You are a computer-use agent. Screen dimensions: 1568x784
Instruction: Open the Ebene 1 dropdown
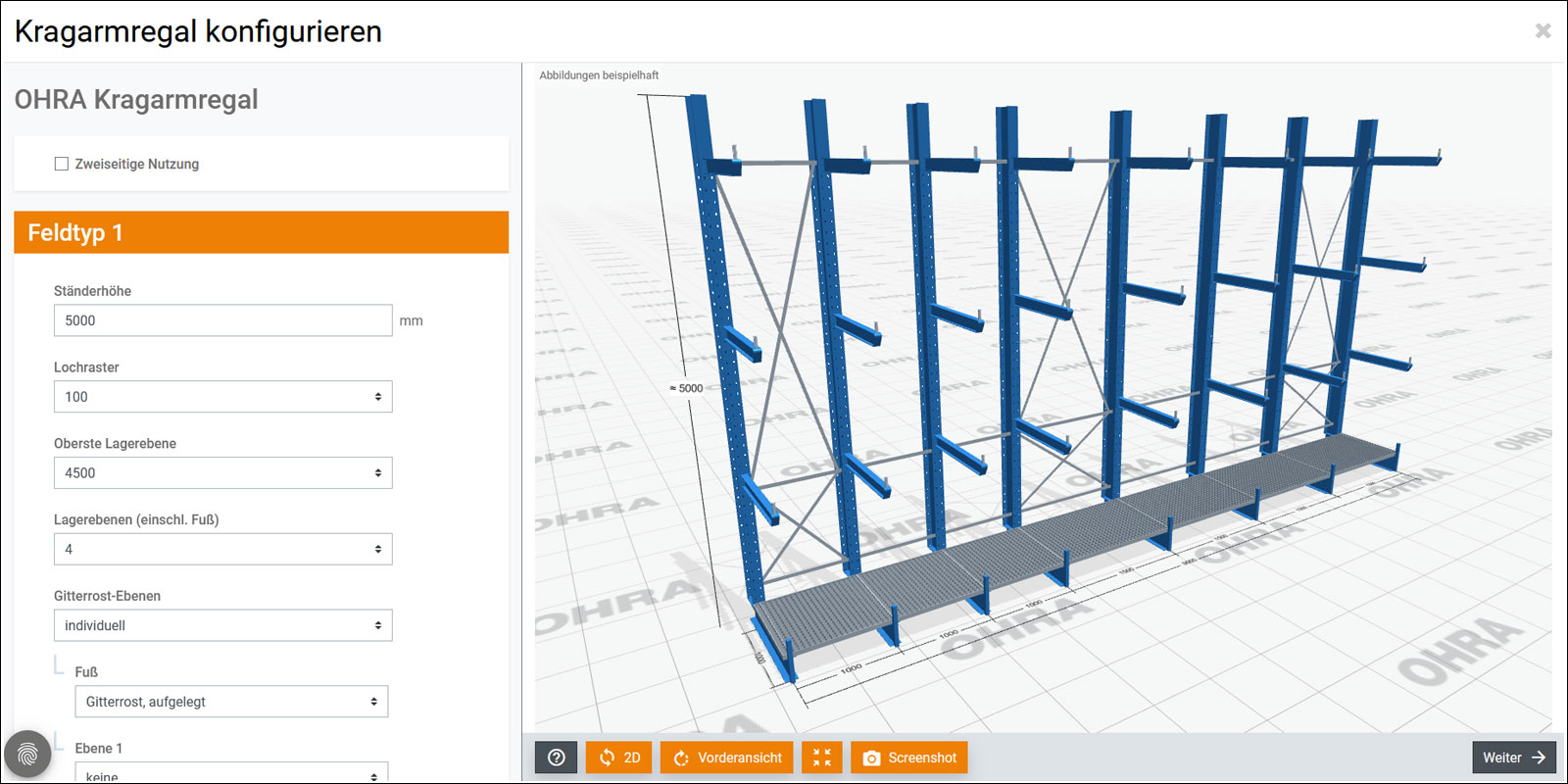click(x=231, y=773)
